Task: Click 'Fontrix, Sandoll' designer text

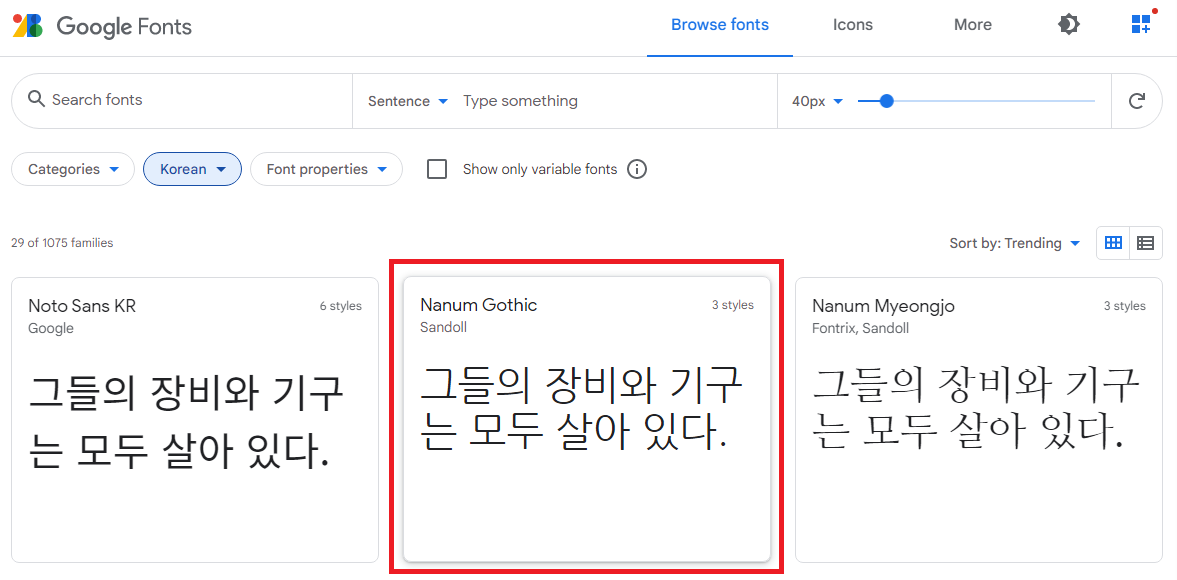Action: pyautogui.click(x=860, y=328)
